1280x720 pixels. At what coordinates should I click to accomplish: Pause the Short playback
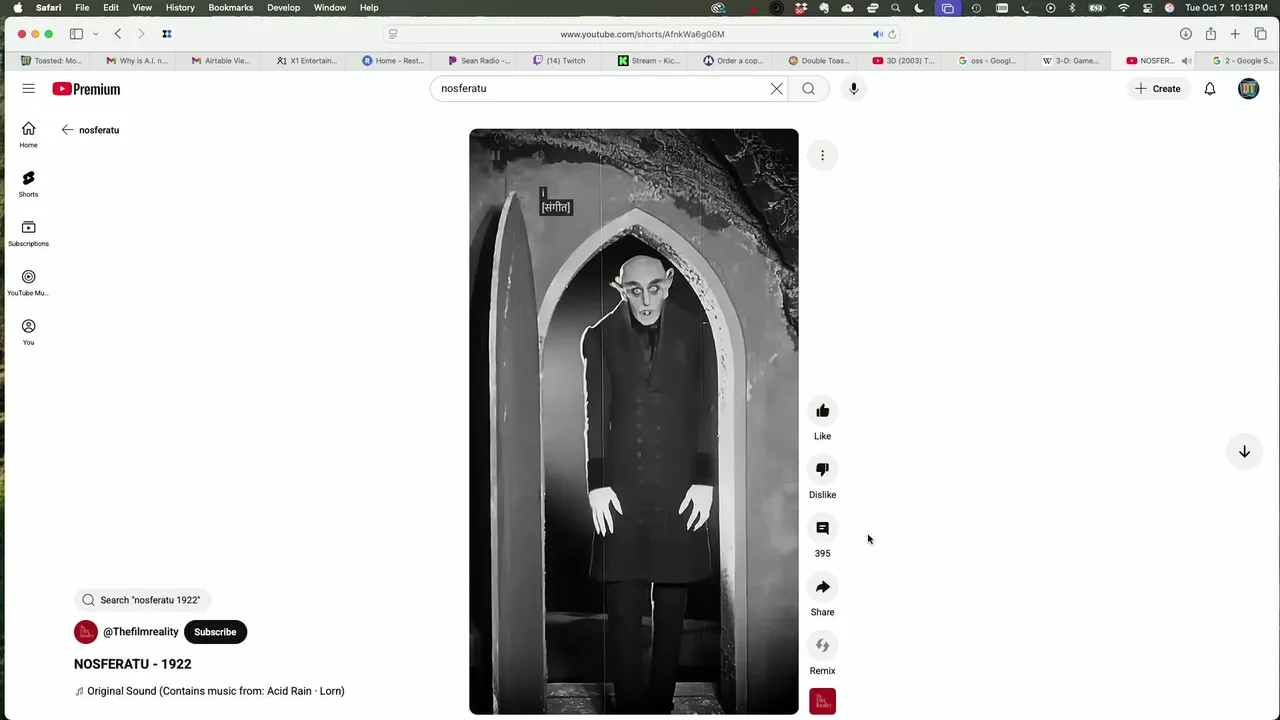pyautogui.click(x=495, y=155)
